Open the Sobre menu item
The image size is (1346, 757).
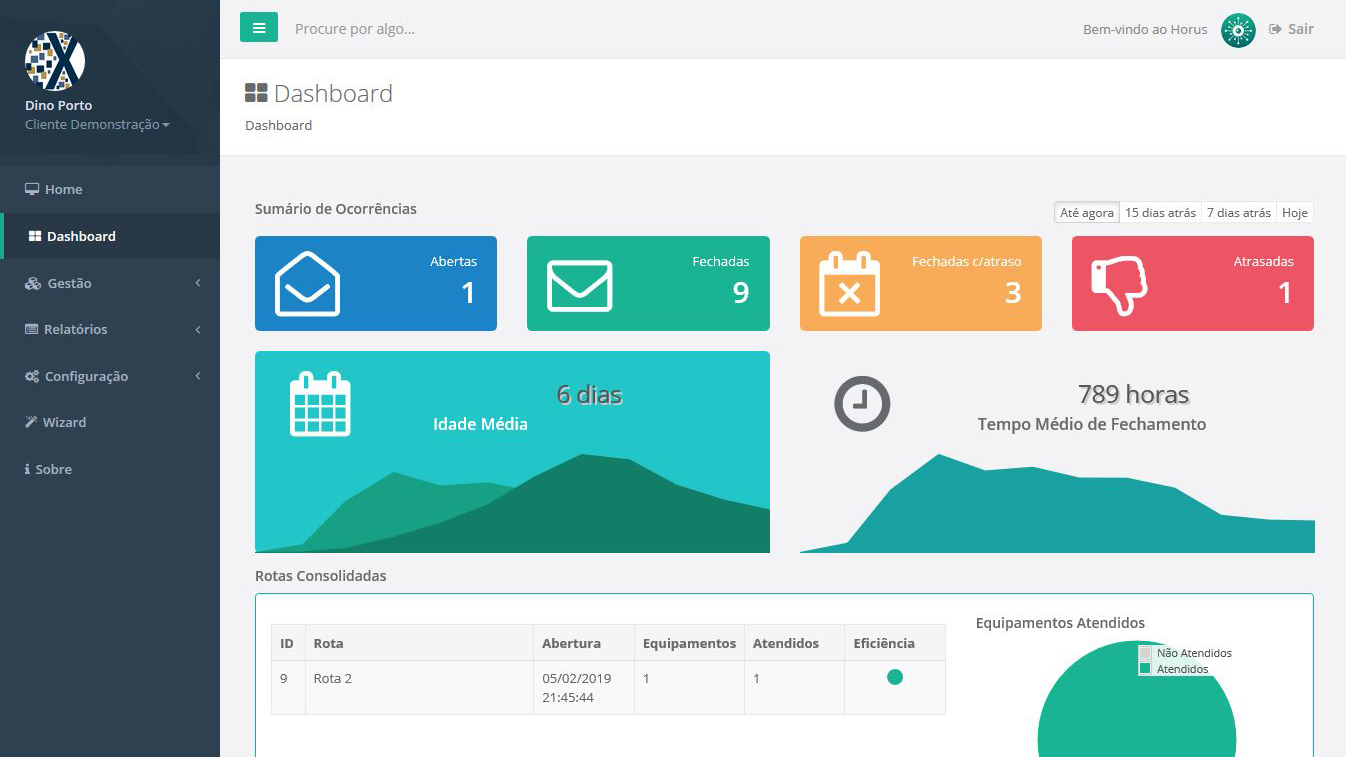(x=110, y=469)
